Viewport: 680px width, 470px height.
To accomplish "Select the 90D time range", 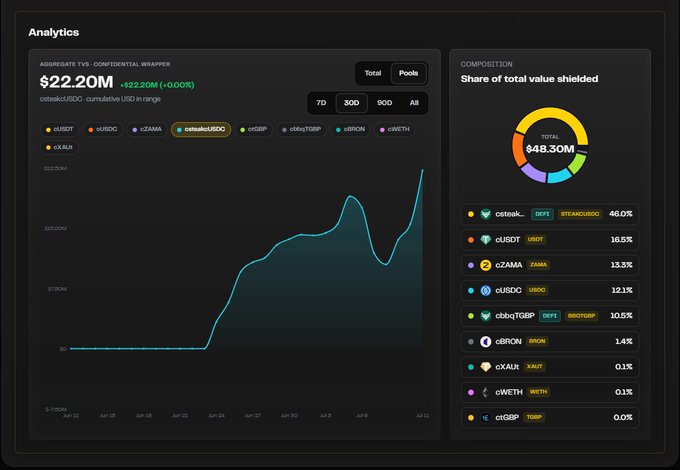I will 384,103.
